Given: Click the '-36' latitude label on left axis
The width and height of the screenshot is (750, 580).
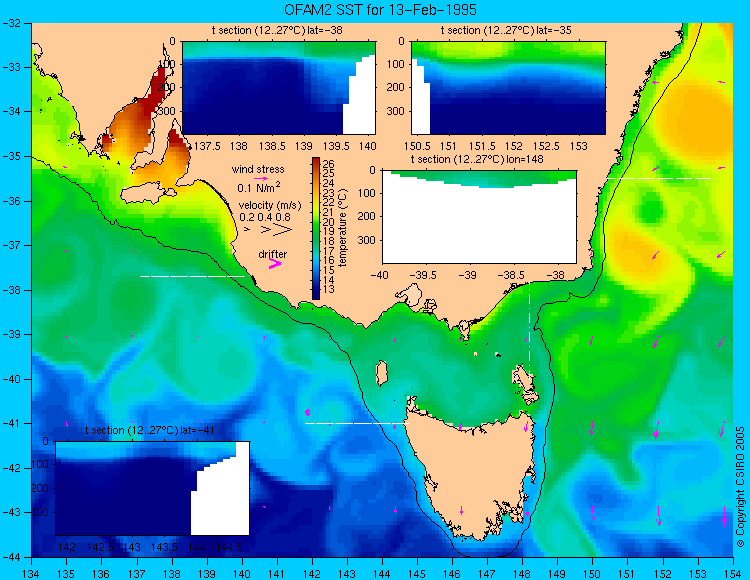Looking at the screenshot, I should 10,201.
